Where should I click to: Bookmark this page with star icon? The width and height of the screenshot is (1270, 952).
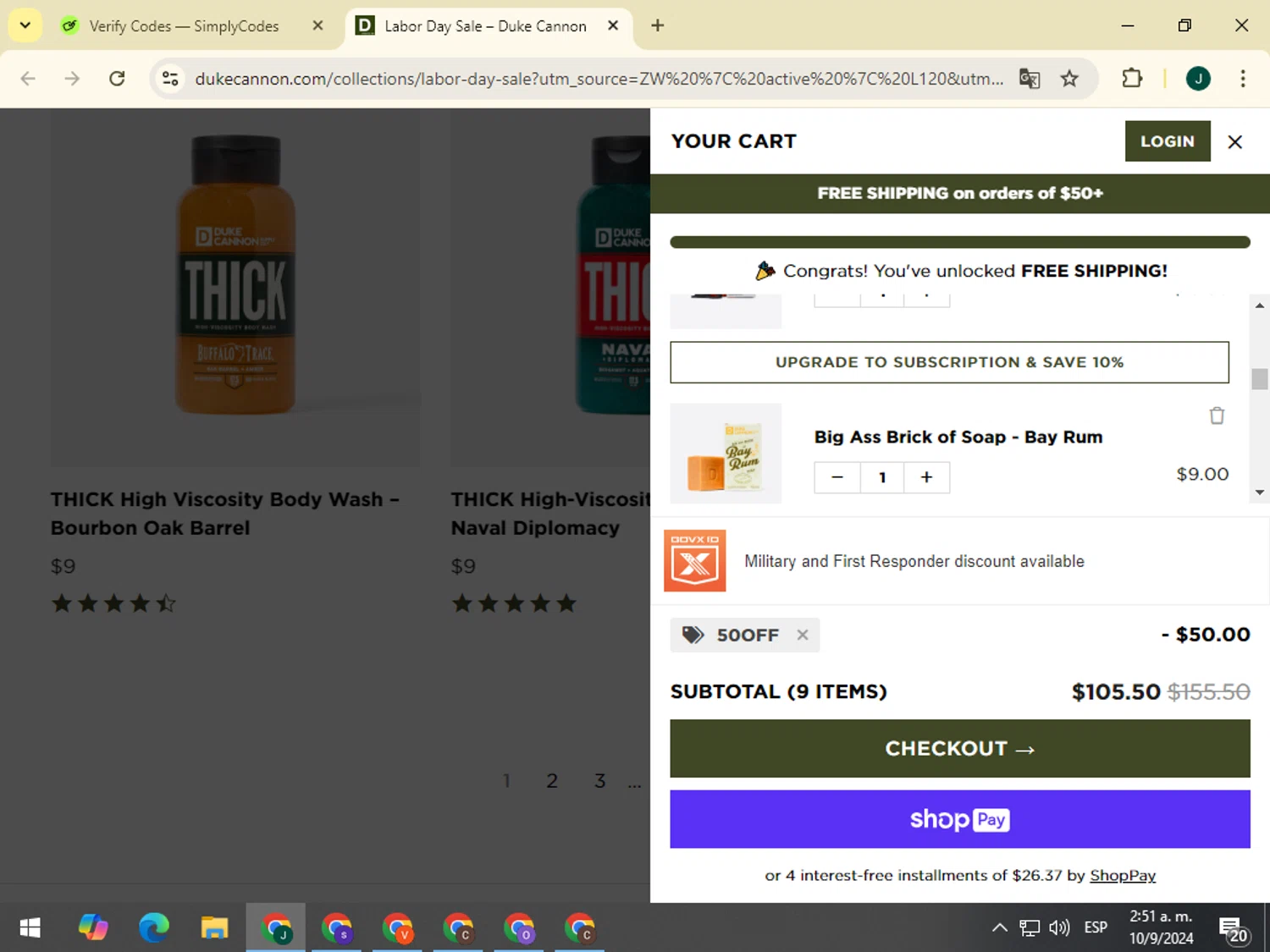[x=1069, y=79]
